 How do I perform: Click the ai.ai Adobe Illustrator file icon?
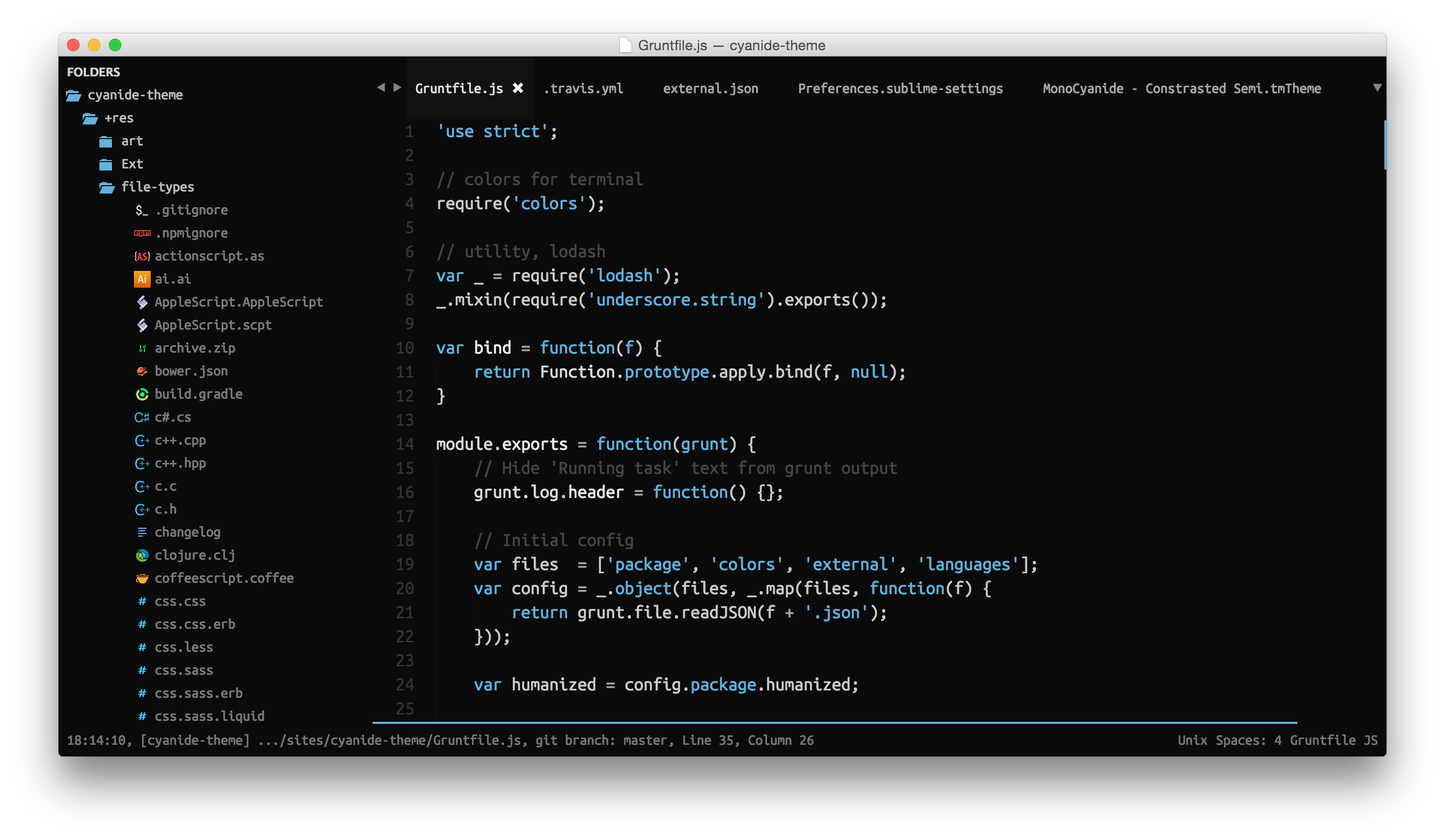tap(141, 279)
